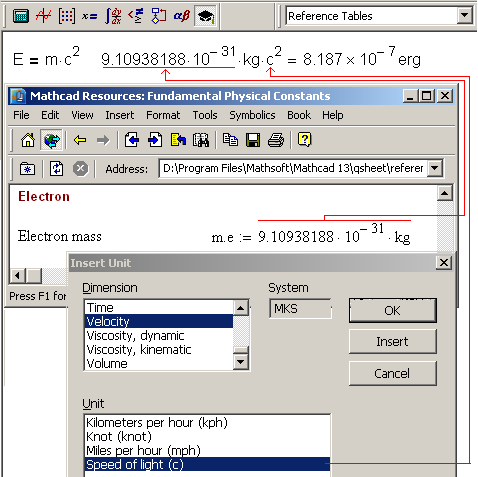The image size is (478, 477).
Task: Click Cancel in Insert Unit dialog
Action: tap(392, 374)
